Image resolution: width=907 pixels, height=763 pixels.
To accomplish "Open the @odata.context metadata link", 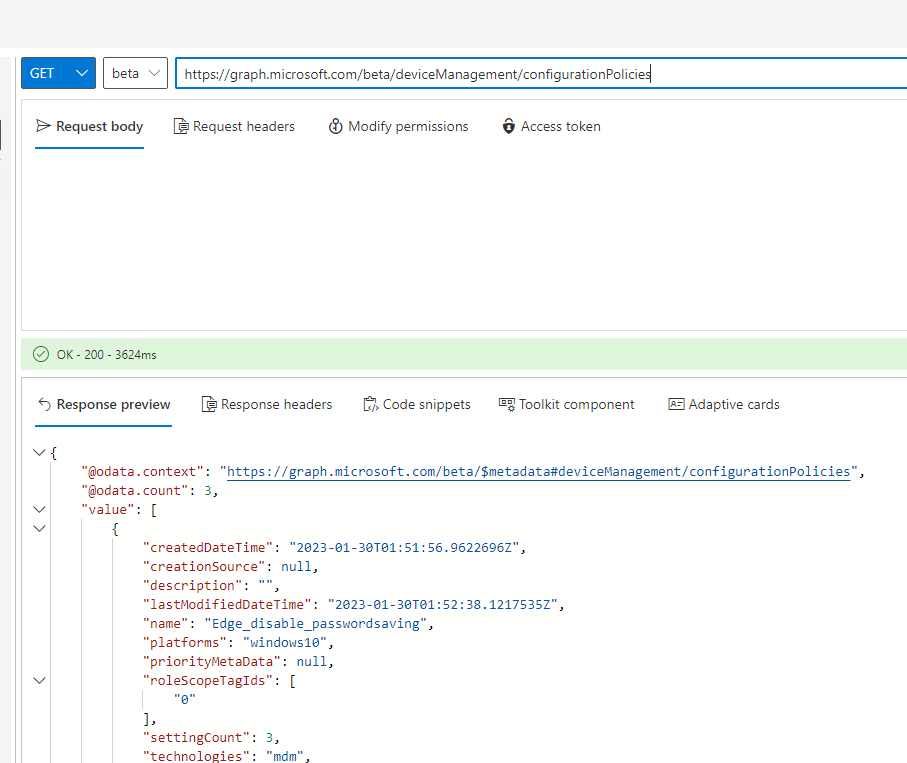I will (539, 471).
